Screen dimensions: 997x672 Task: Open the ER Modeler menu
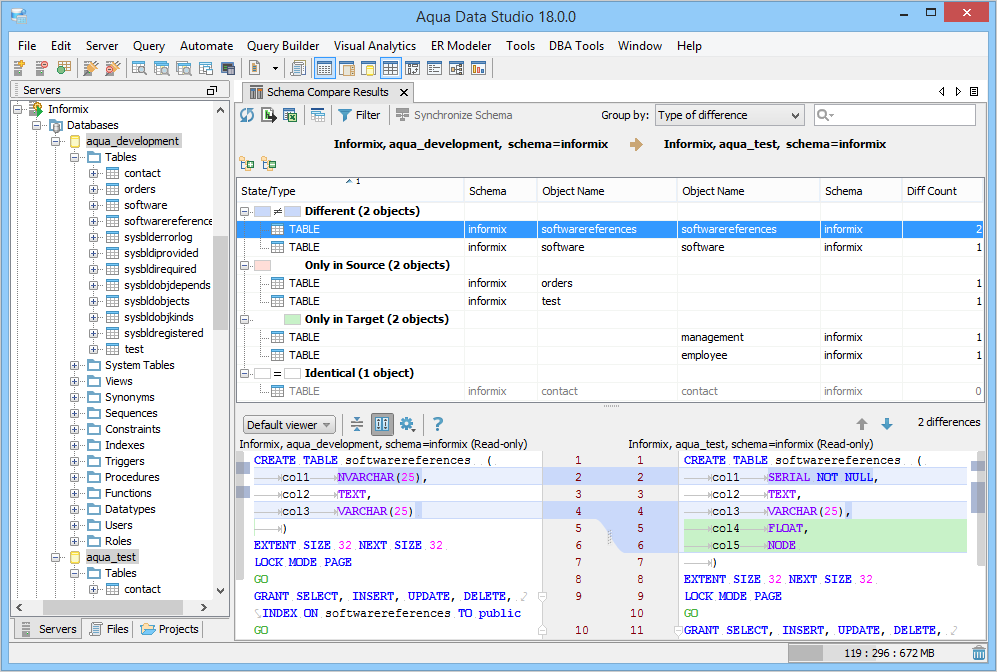pos(461,46)
